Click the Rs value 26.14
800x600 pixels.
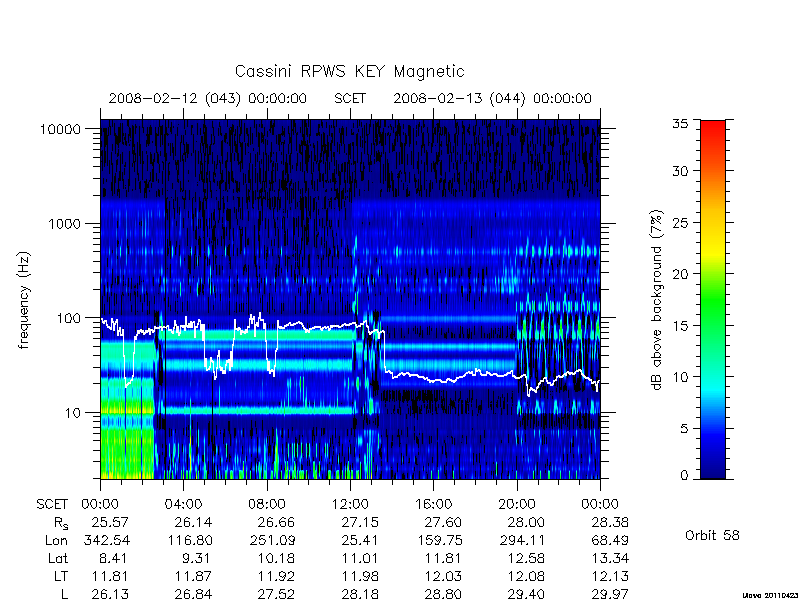tap(193, 522)
